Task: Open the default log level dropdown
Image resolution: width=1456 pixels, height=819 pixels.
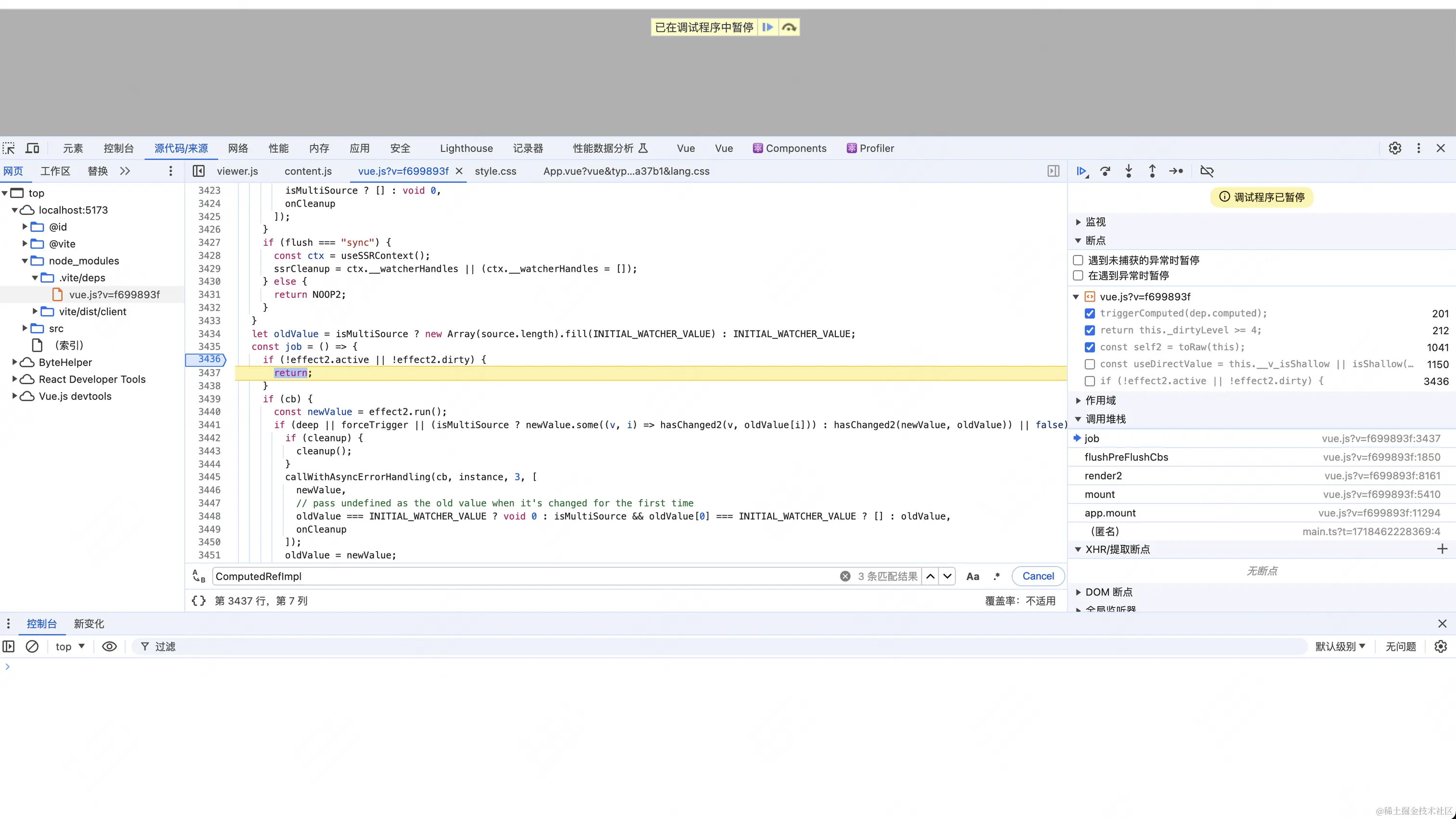Action: 1339,647
